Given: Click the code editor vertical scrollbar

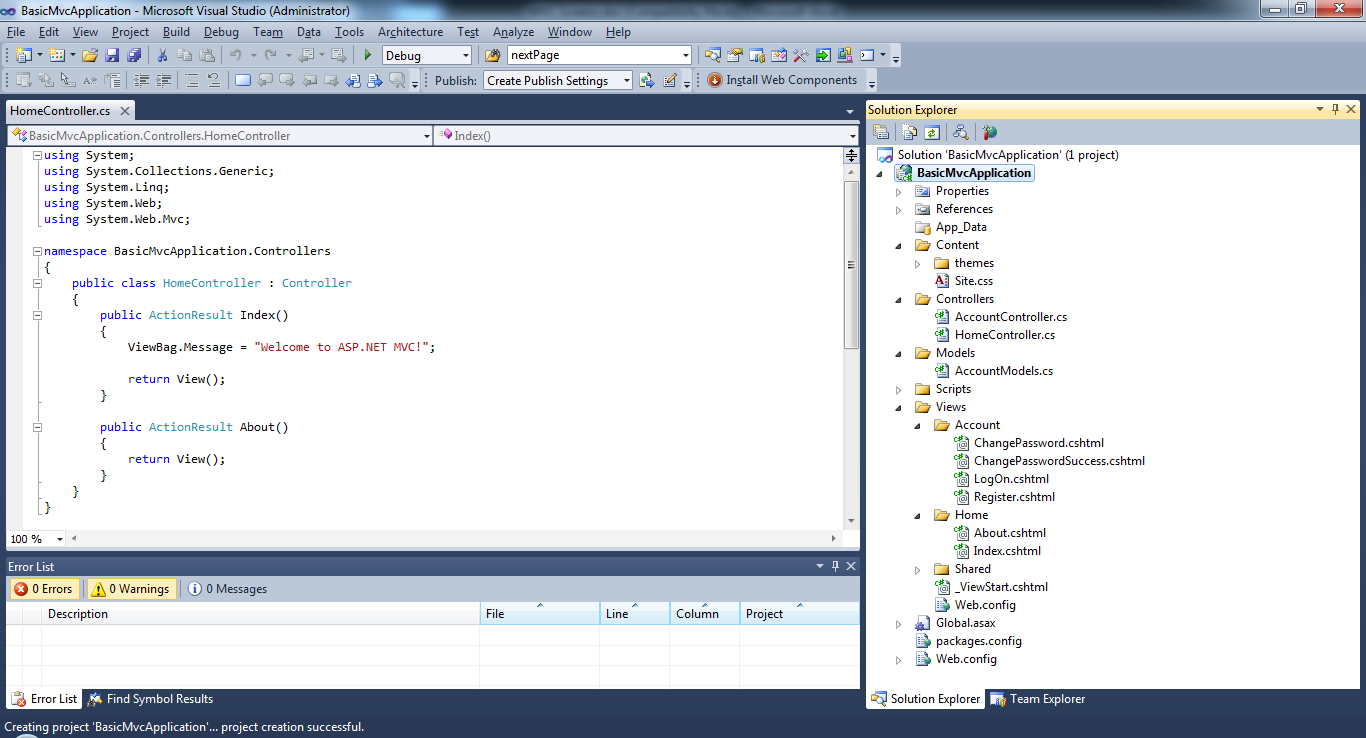Looking at the screenshot, I should pyautogui.click(x=851, y=265).
